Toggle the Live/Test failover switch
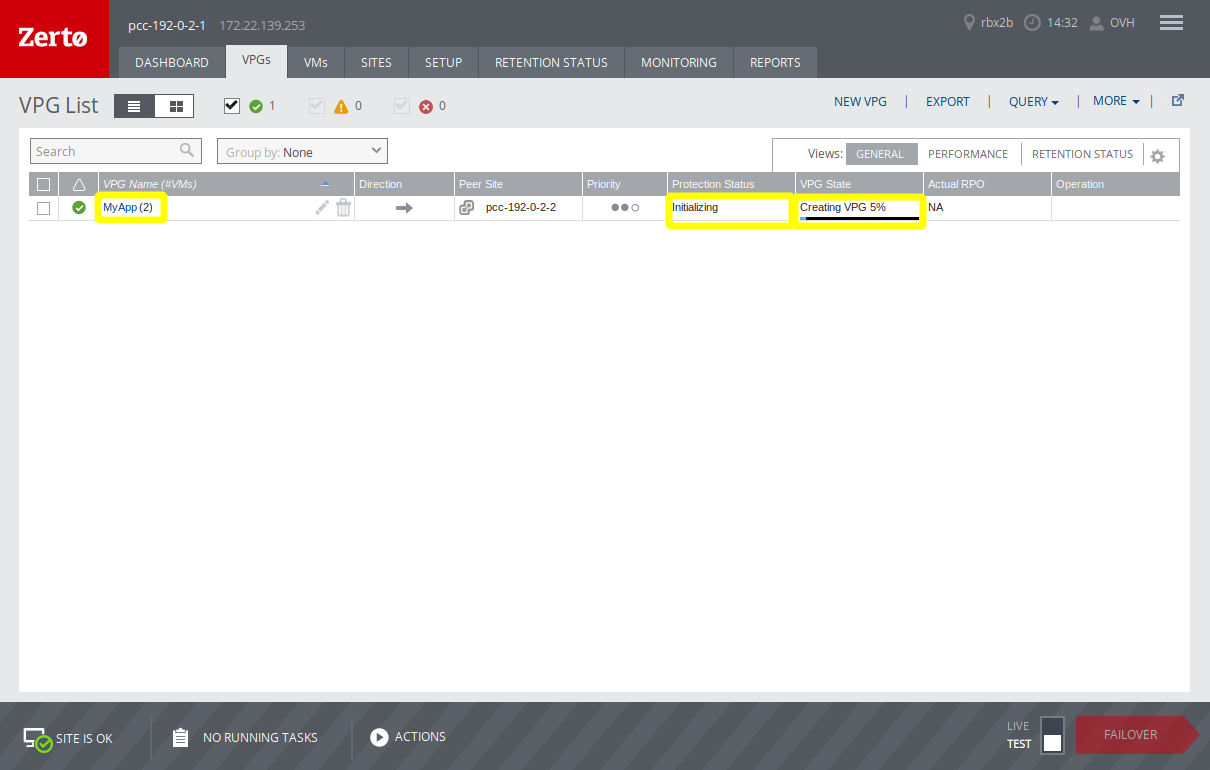The image size is (1210, 770). coord(1051,735)
